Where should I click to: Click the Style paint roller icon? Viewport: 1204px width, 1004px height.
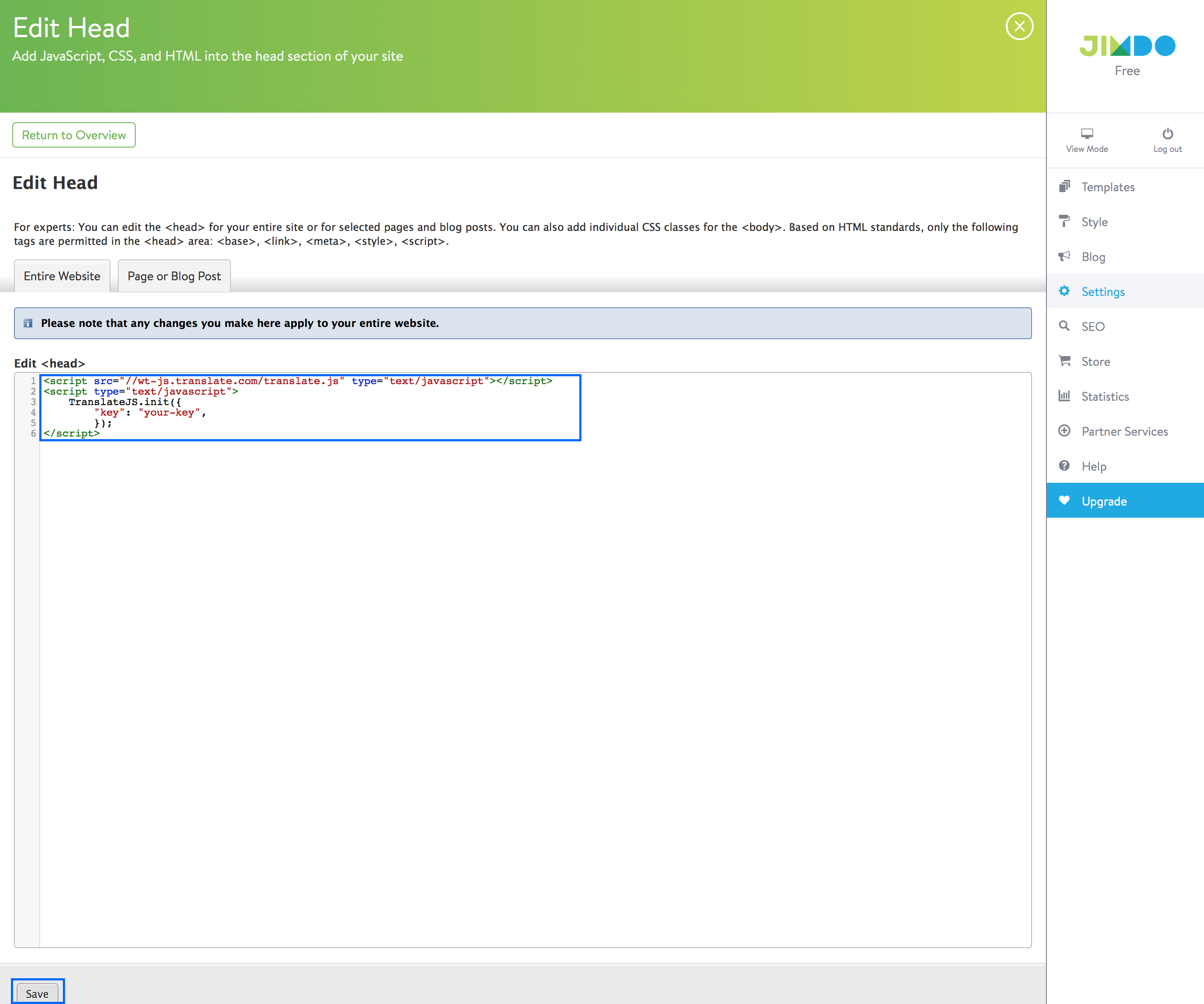coord(1064,221)
